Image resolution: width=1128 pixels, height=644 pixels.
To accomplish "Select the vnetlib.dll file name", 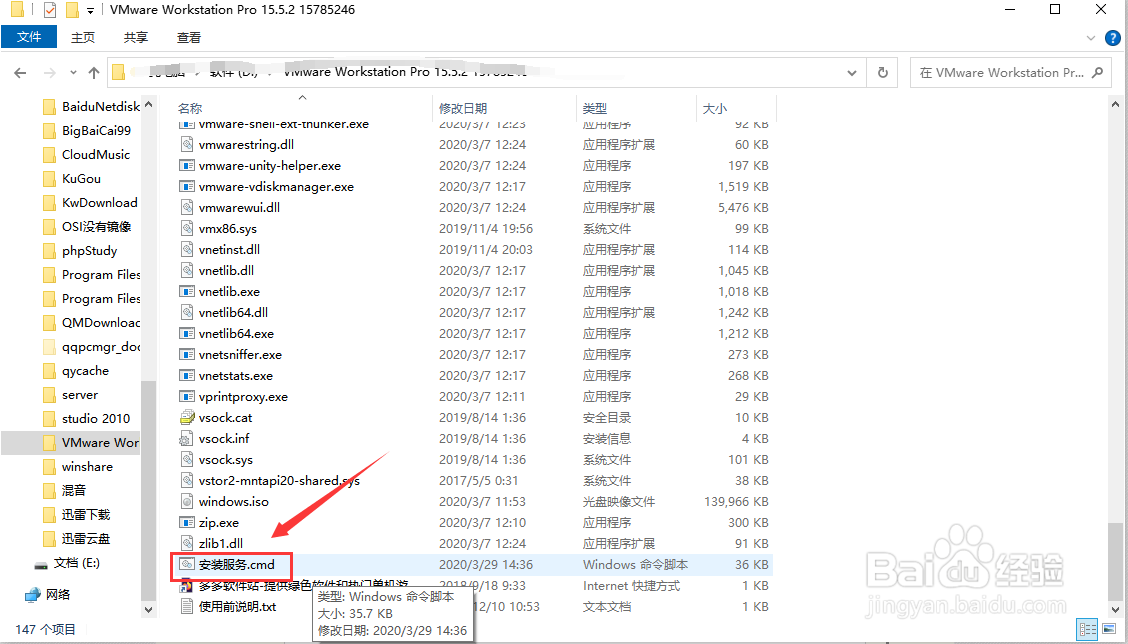I will [x=226, y=271].
